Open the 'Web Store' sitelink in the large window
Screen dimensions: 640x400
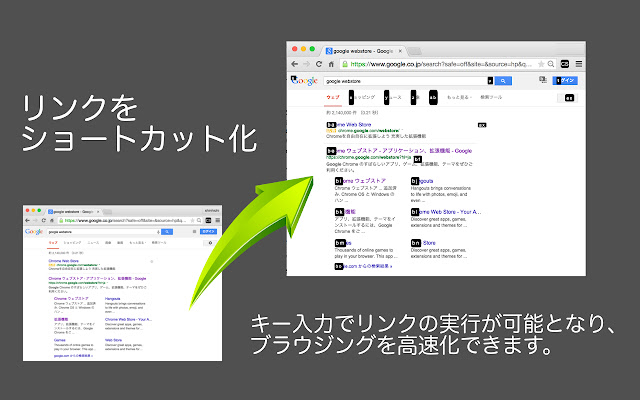pyautogui.click(x=423, y=243)
